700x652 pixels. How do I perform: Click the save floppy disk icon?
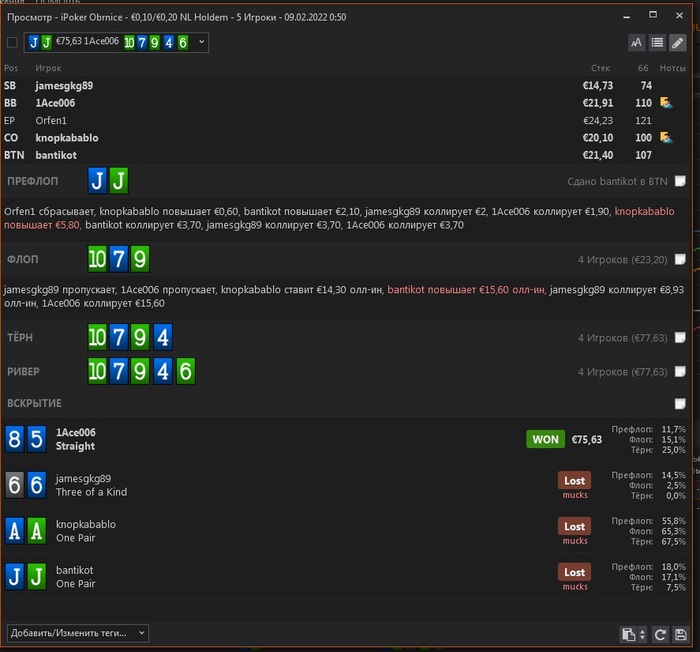tap(680, 634)
